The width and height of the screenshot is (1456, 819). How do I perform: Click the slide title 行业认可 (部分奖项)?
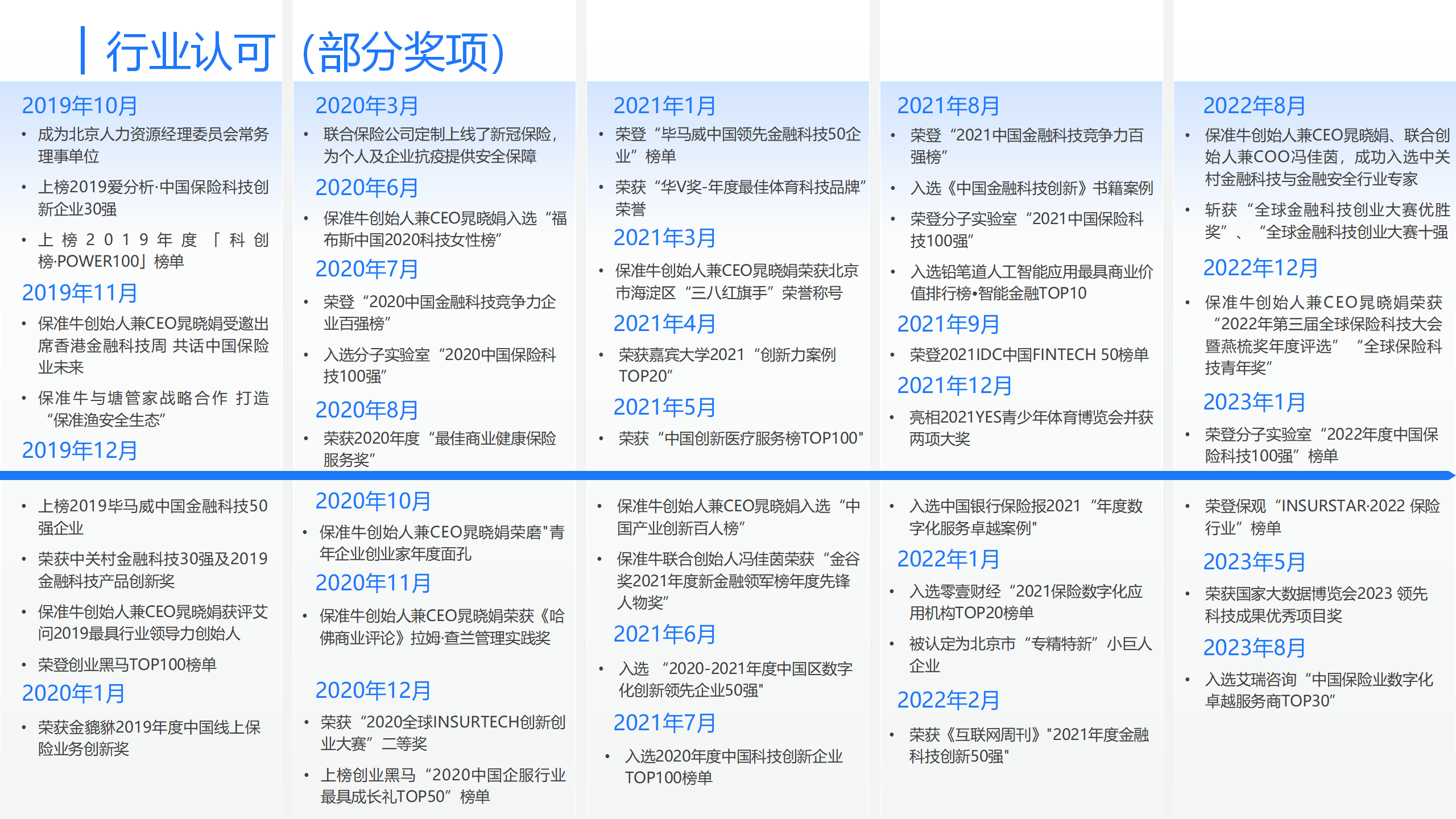306,52
